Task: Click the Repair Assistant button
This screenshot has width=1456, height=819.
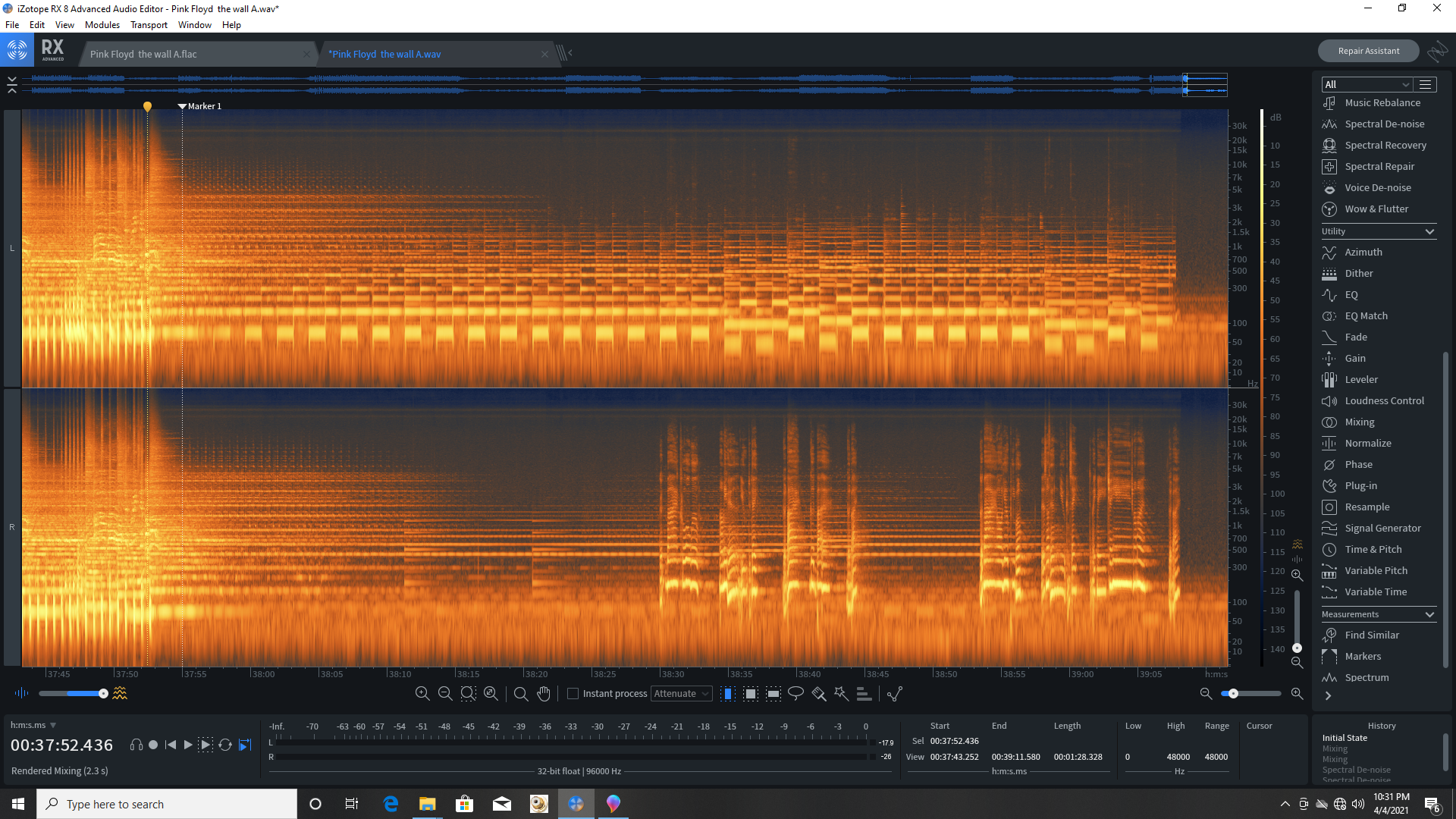Action: [x=1368, y=51]
